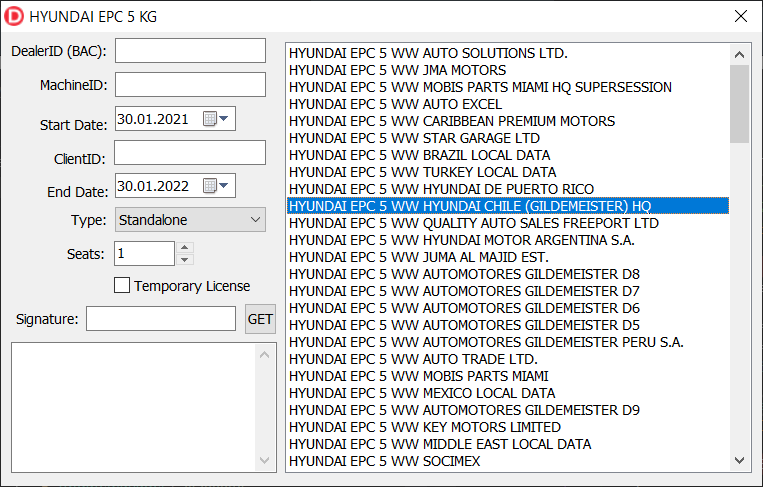Image resolution: width=763 pixels, height=487 pixels.
Task: Select AUTOMOTORES GILDEMEISTER D6 entry
Action: click(x=508, y=308)
